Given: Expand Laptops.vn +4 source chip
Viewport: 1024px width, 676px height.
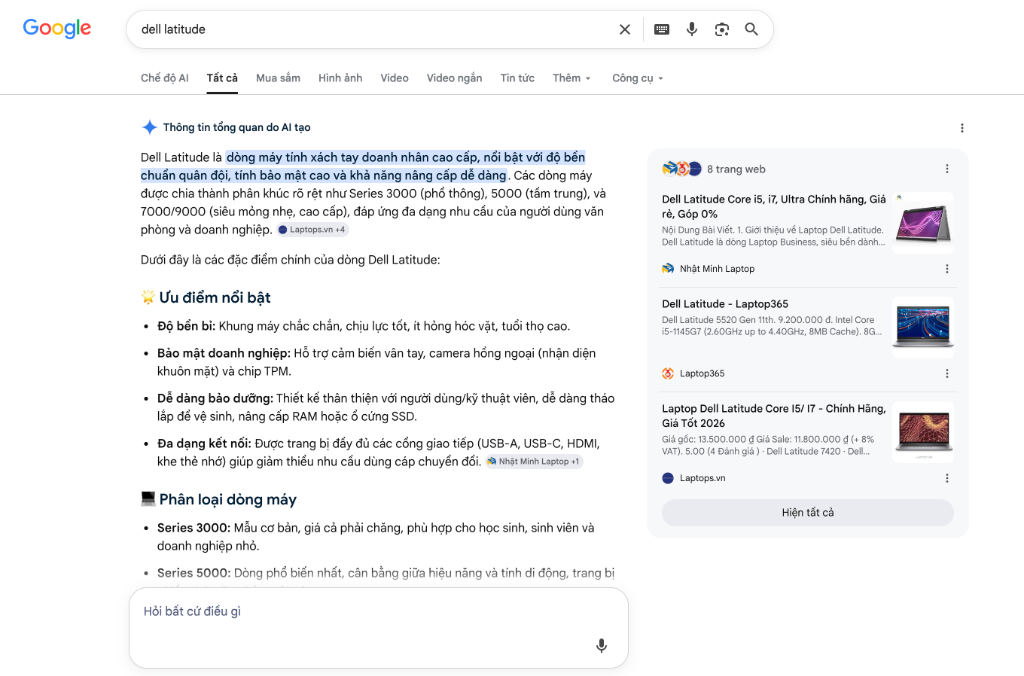Looking at the screenshot, I should point(312,230).
